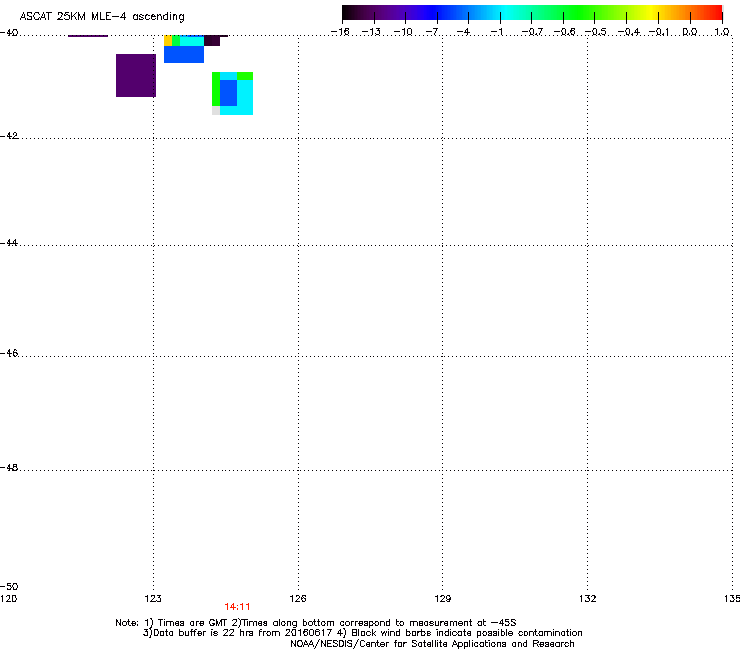Click the "123" longitude axis label
Screen dimensions: 740x650
(x=153, y=599)
